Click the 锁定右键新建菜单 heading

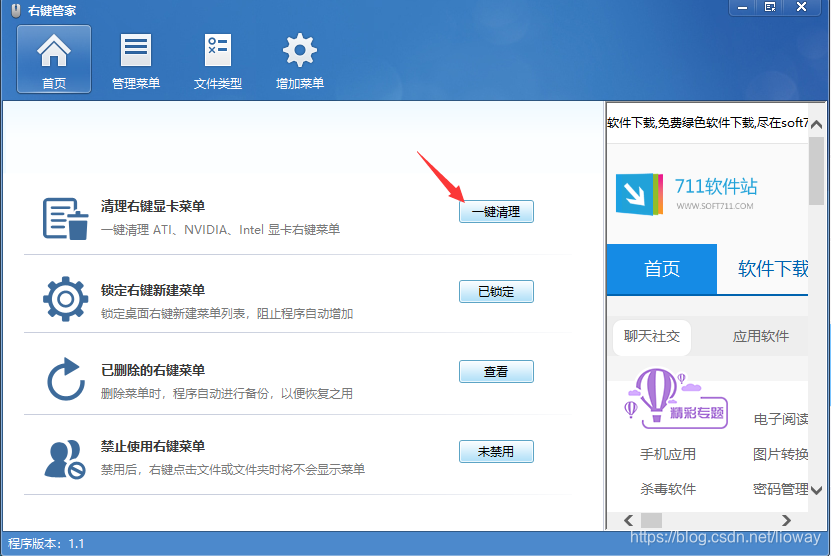tap(153, 290)
